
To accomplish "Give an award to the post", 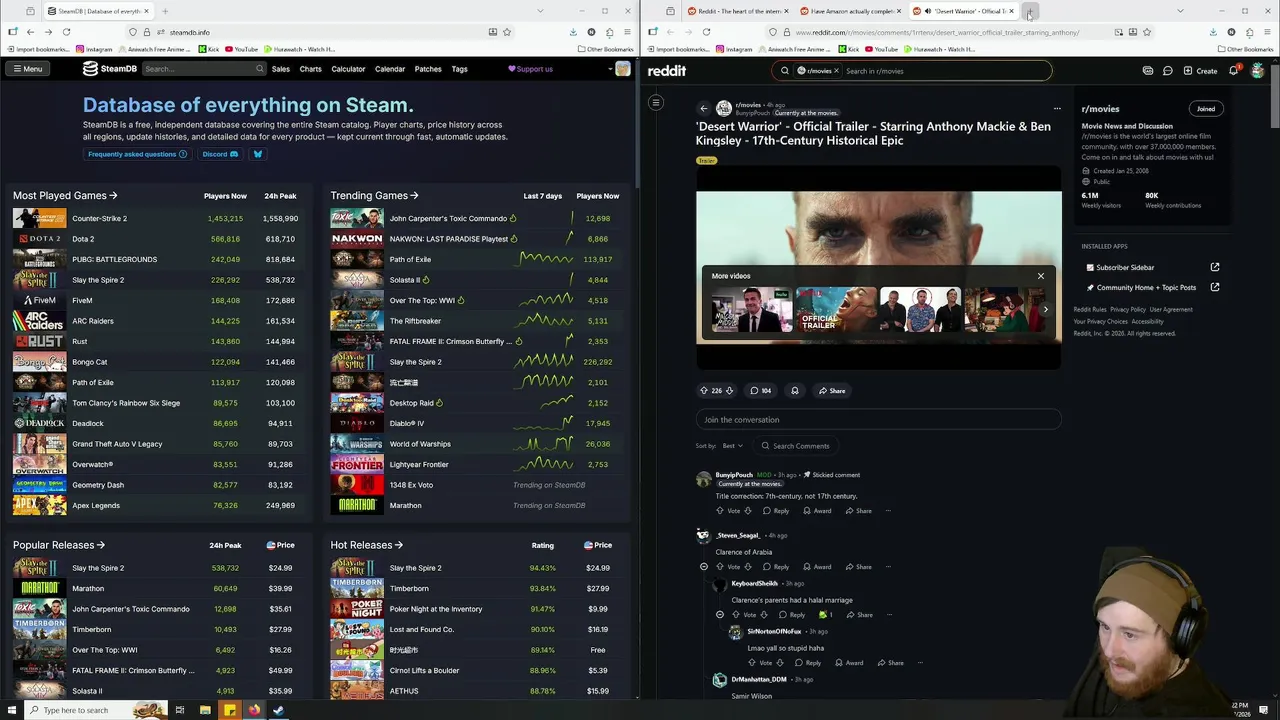I will click(x=795, y=391).
